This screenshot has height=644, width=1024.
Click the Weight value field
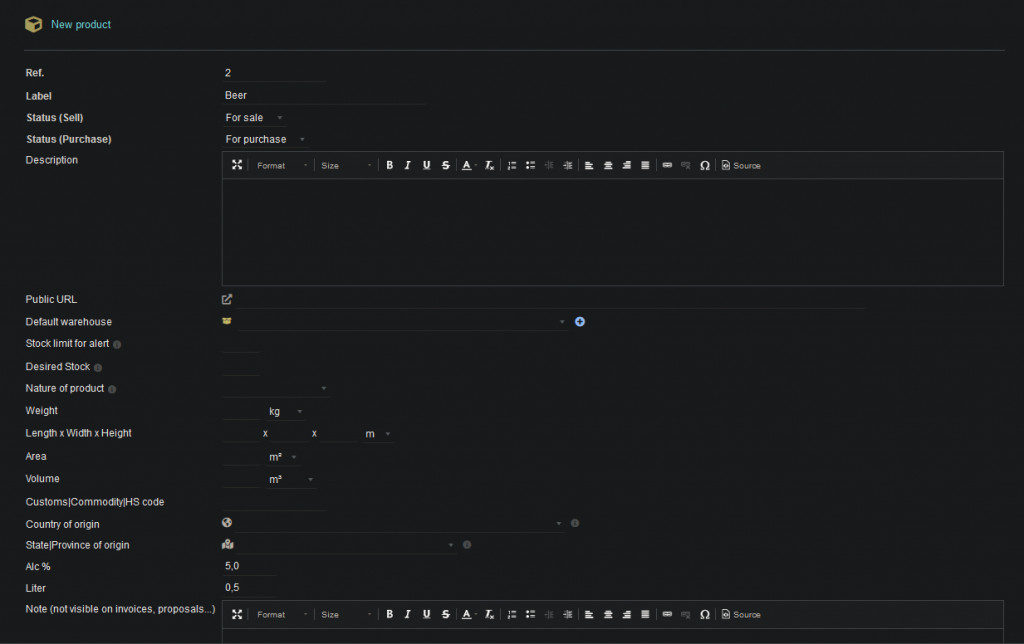click(242, 411)
